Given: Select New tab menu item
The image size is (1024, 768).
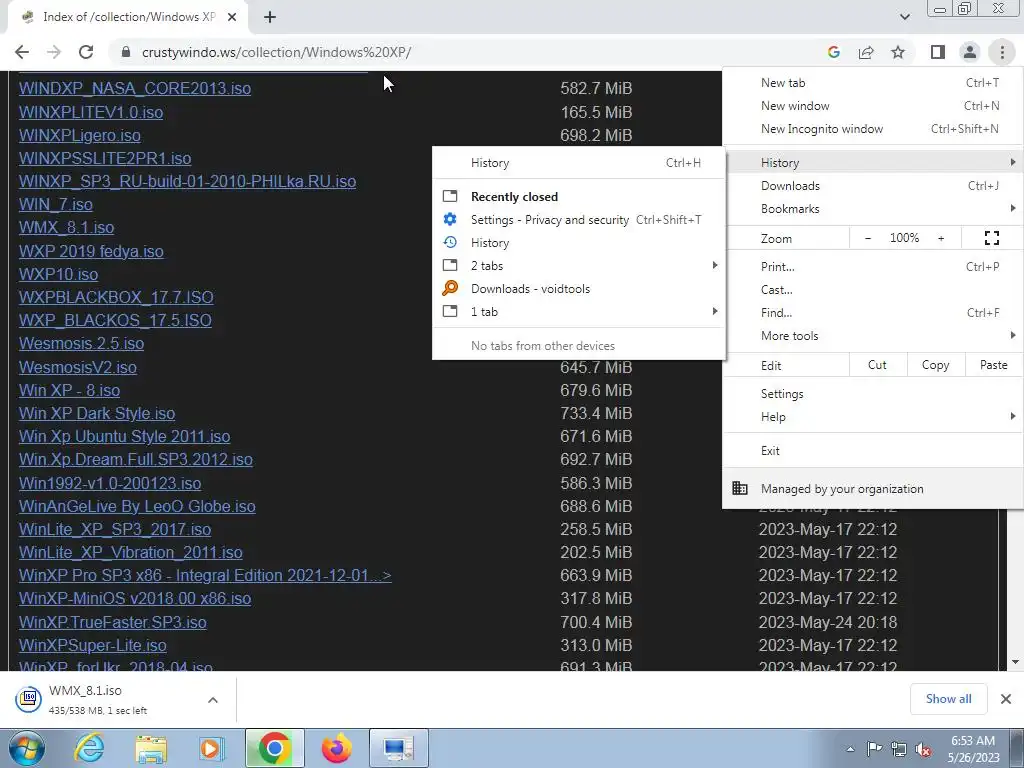Looking at the screenshot, I should pyautogui.click(x=872, y=83).
